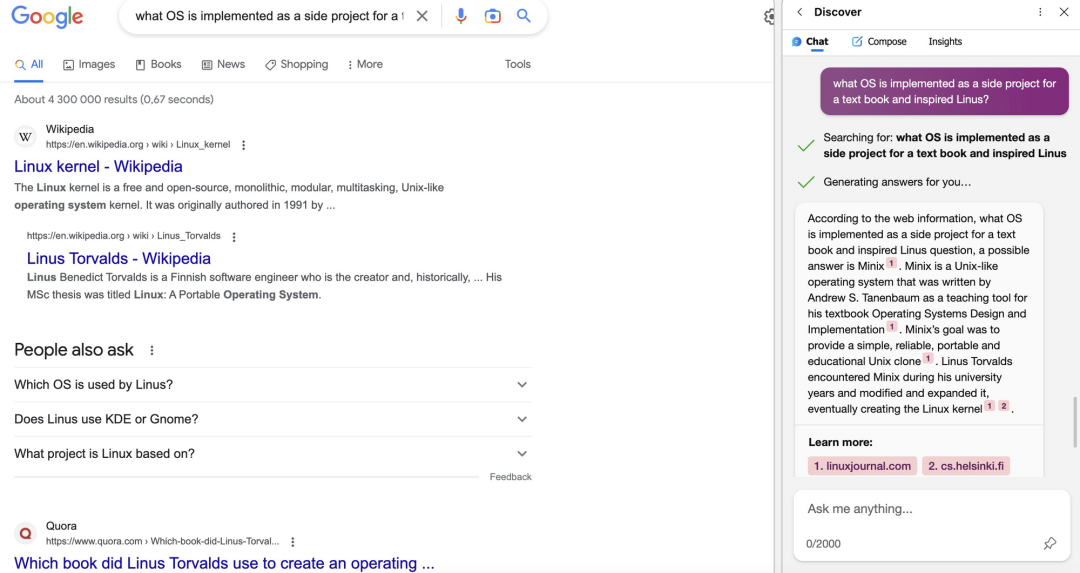Click Feedback below People also ask
This screenshot has height=573, width=1080.
pos(510,477)
